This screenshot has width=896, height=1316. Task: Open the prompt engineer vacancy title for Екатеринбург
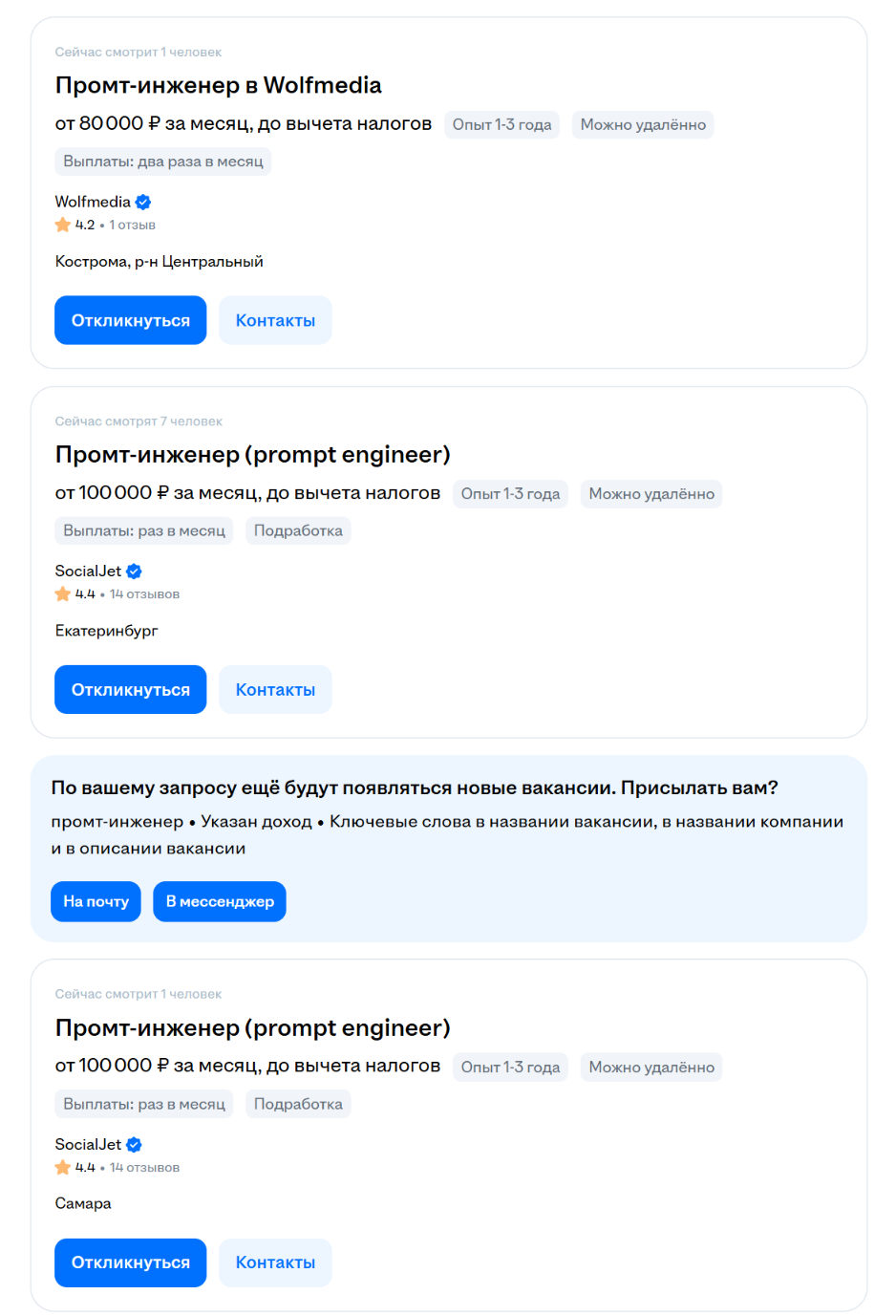tap(252, 454)
